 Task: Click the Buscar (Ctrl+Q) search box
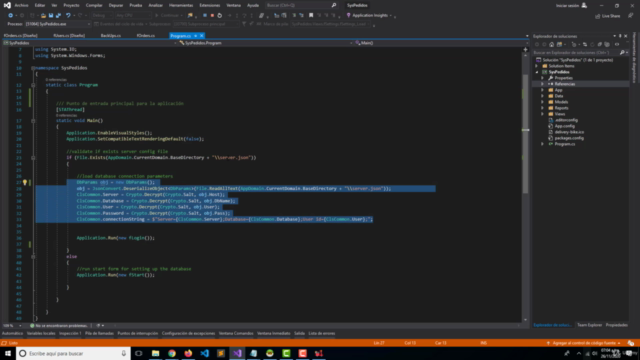tap(301, 5)
